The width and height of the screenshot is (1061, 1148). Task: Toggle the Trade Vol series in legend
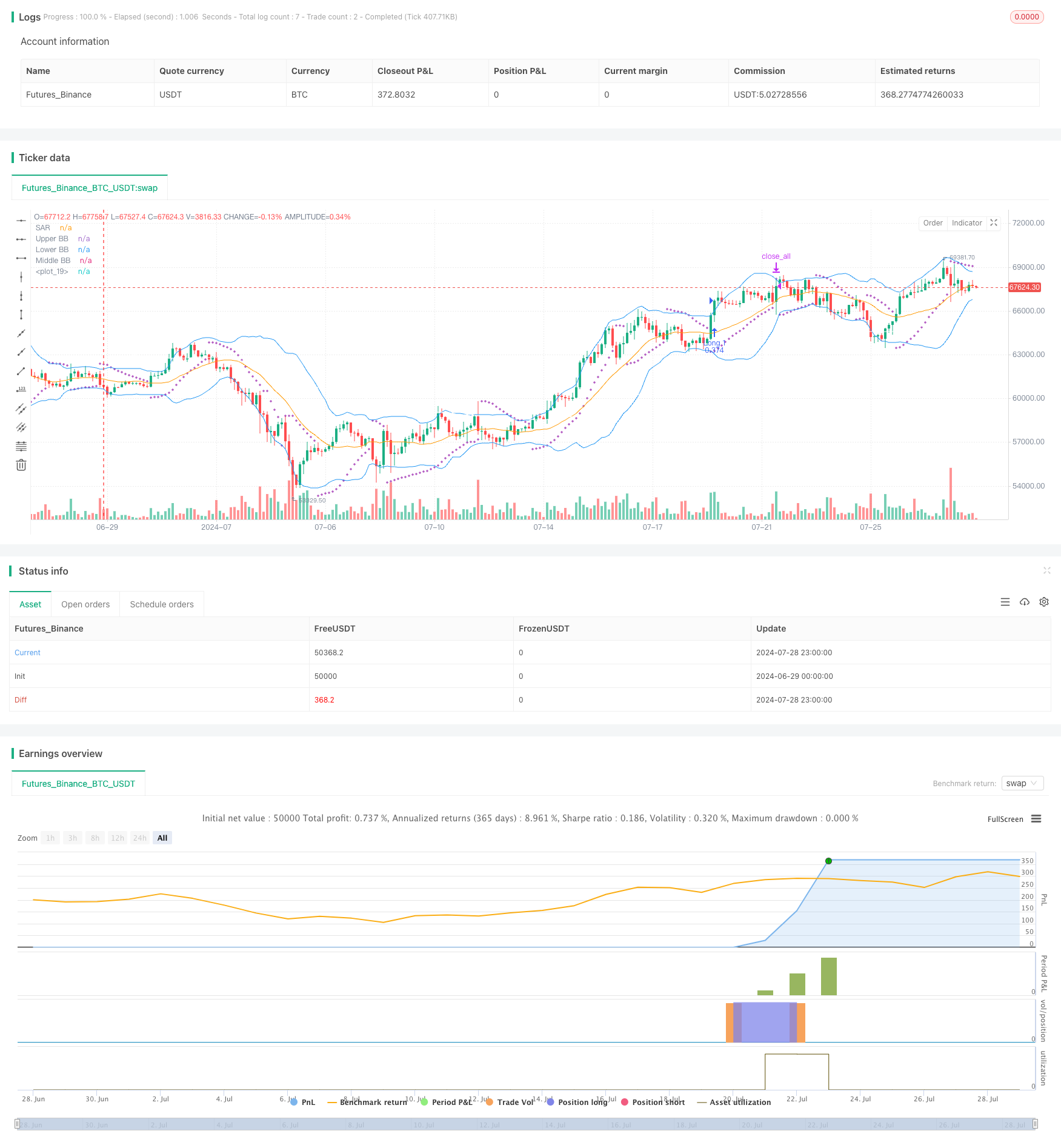coord(510,1102)
